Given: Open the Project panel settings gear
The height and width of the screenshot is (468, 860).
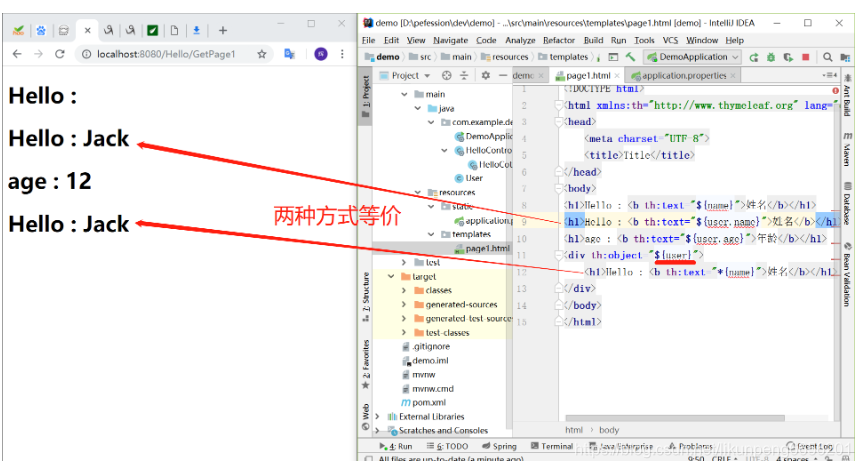Looking at the screenshot, I should 485,75.
